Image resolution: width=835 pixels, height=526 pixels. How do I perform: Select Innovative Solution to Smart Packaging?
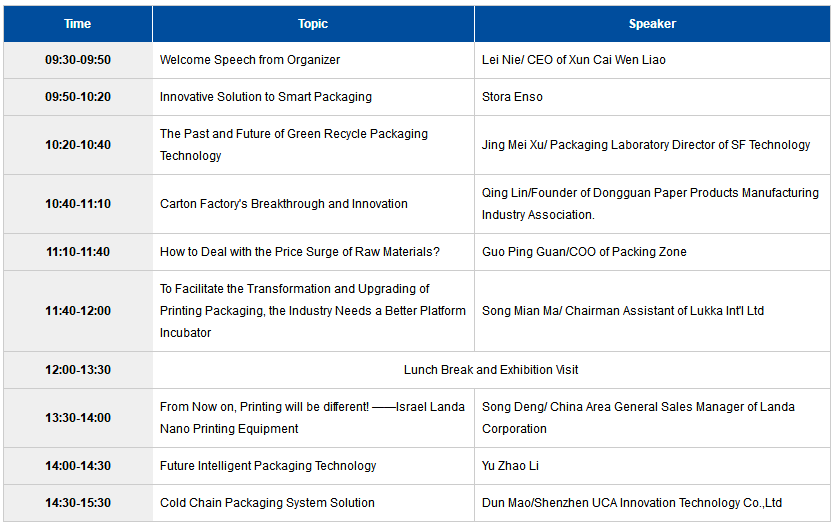[x=266, y=97]
